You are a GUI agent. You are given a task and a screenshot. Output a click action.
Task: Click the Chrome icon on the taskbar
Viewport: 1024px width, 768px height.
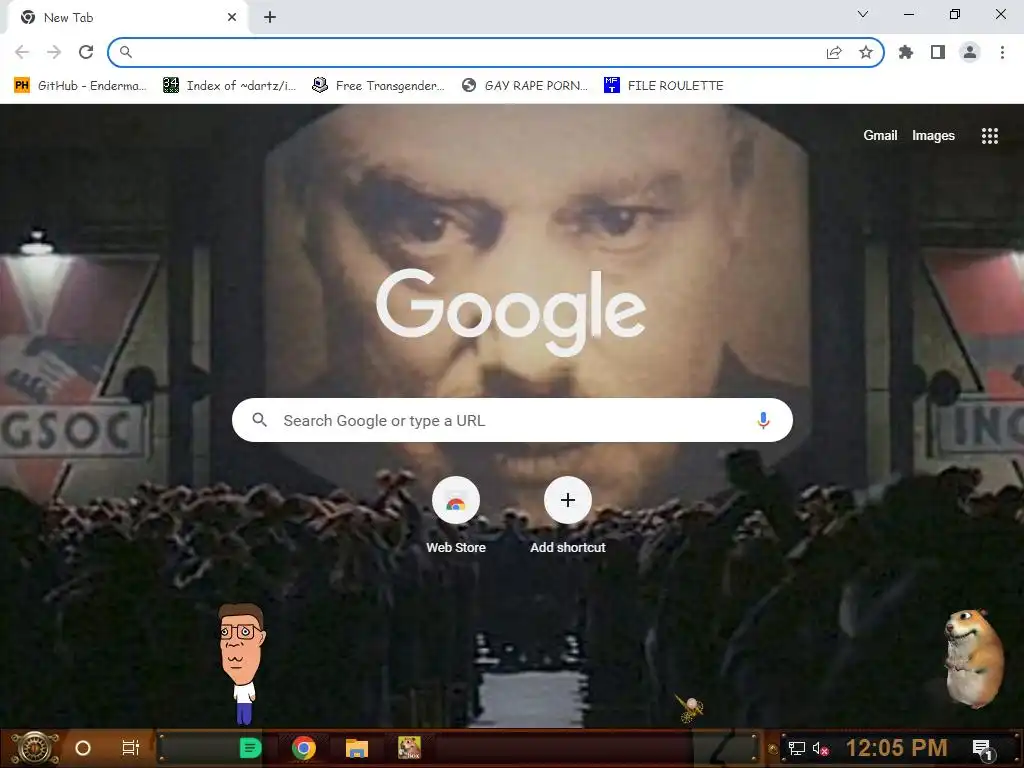pos(304,748)
